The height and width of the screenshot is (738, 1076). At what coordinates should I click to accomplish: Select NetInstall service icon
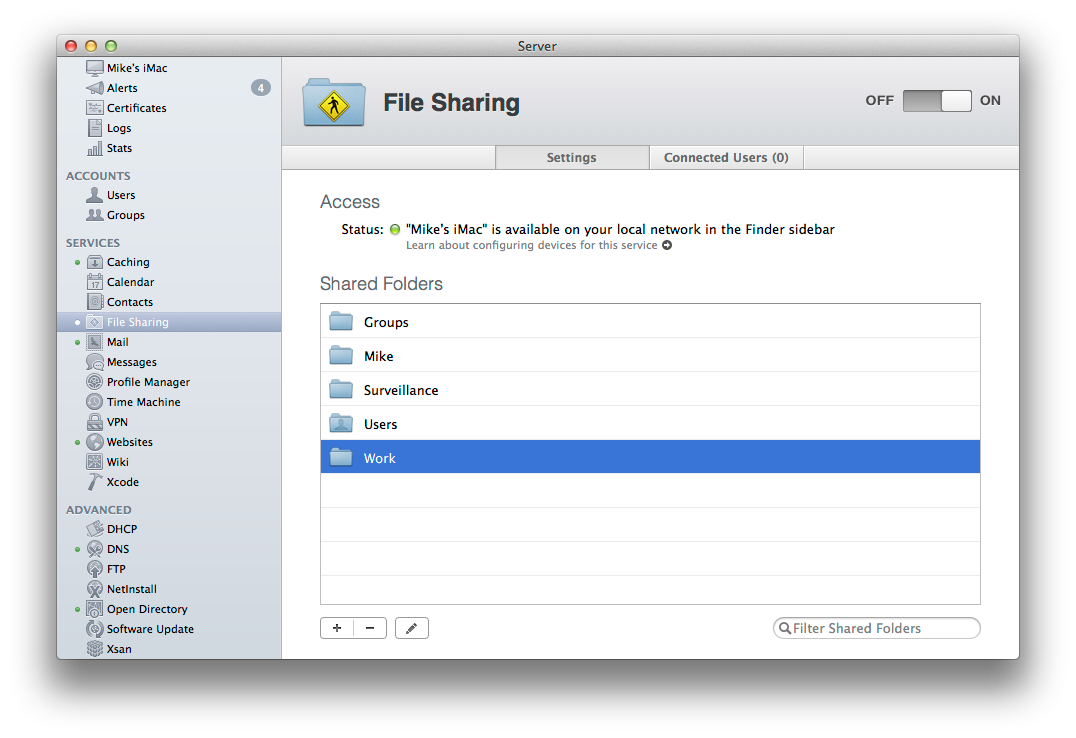[95, 588]
